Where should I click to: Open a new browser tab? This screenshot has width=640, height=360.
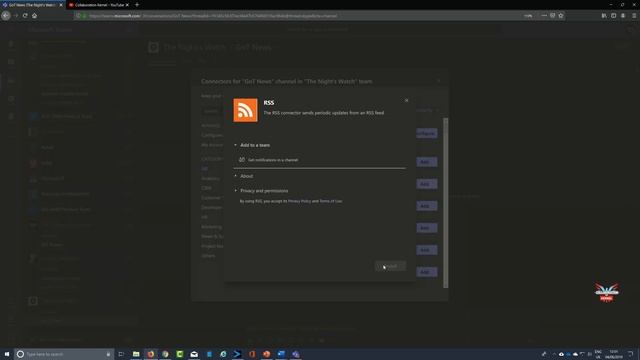137,5
